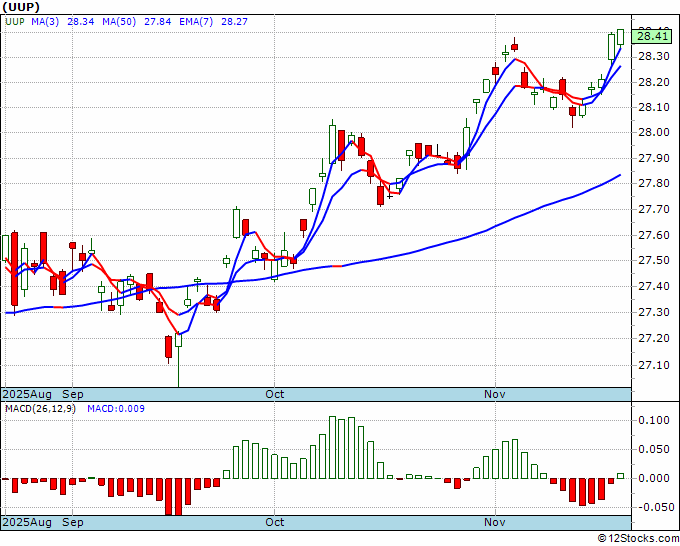Click the tallest green MACD histogram bar
The height and width of the screenshot is (546, 680).
pos(333,448)
